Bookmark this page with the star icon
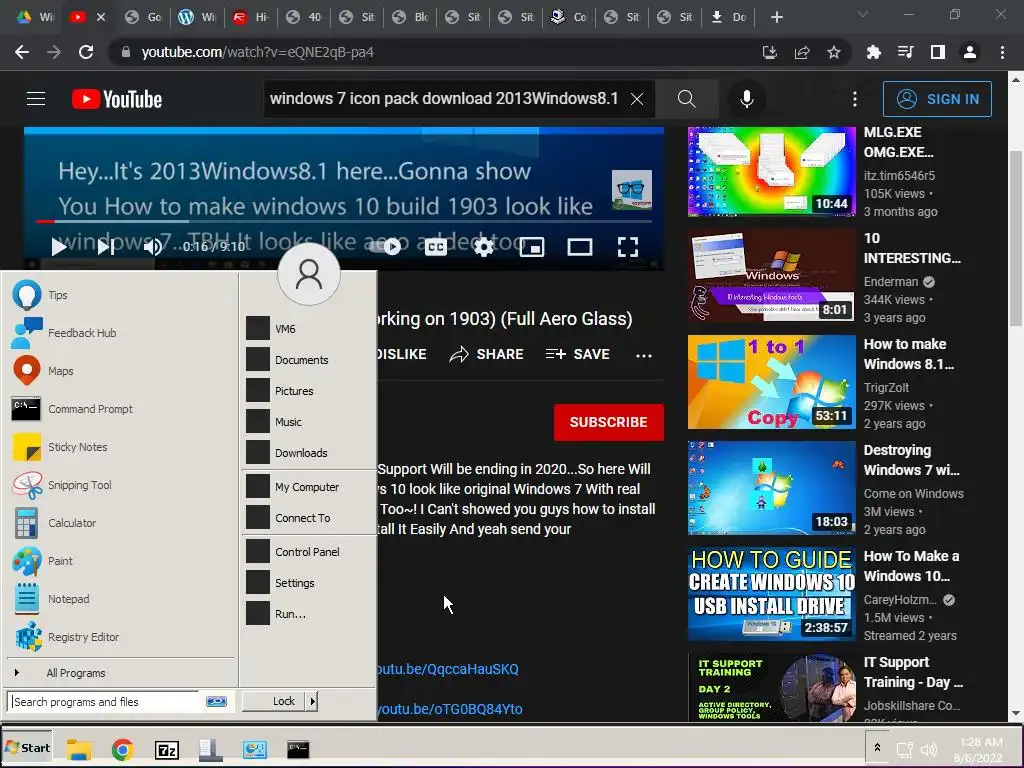 click(x=834, y=52)
